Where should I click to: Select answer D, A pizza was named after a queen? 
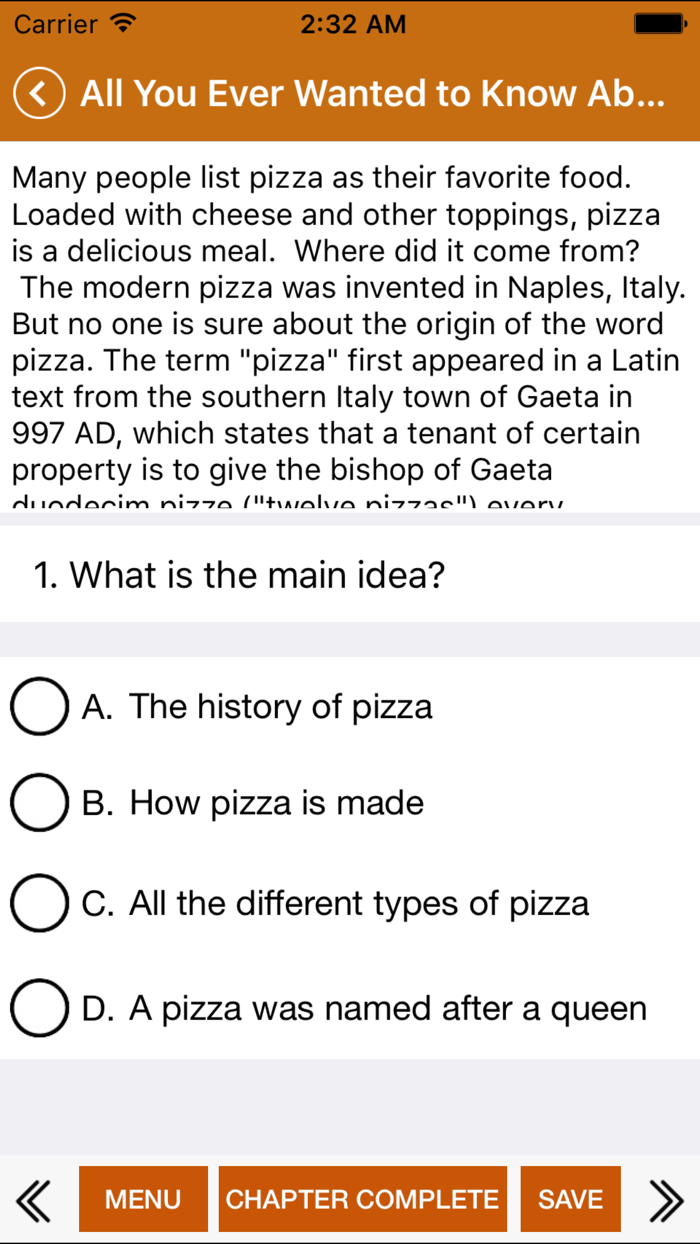pos(38,1008)
